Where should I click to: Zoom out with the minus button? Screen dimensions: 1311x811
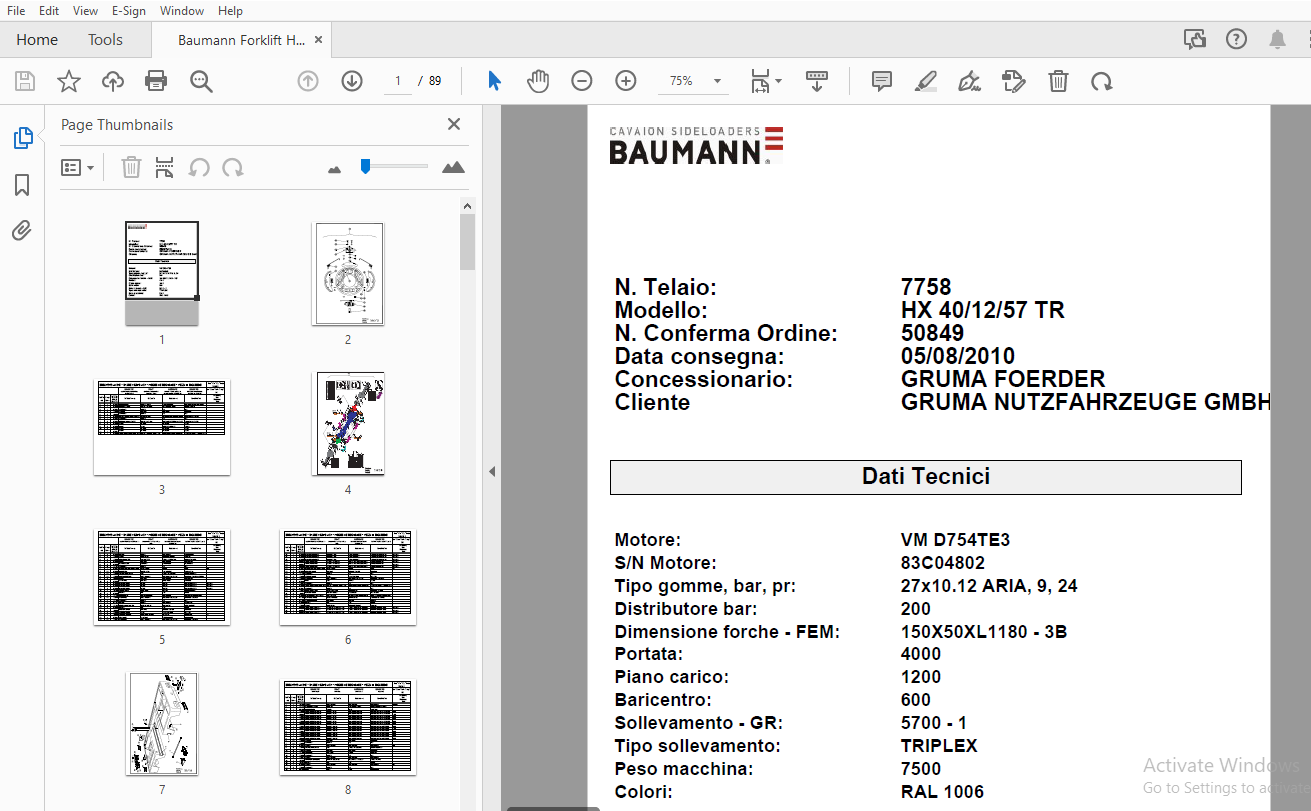pos(582,81)
